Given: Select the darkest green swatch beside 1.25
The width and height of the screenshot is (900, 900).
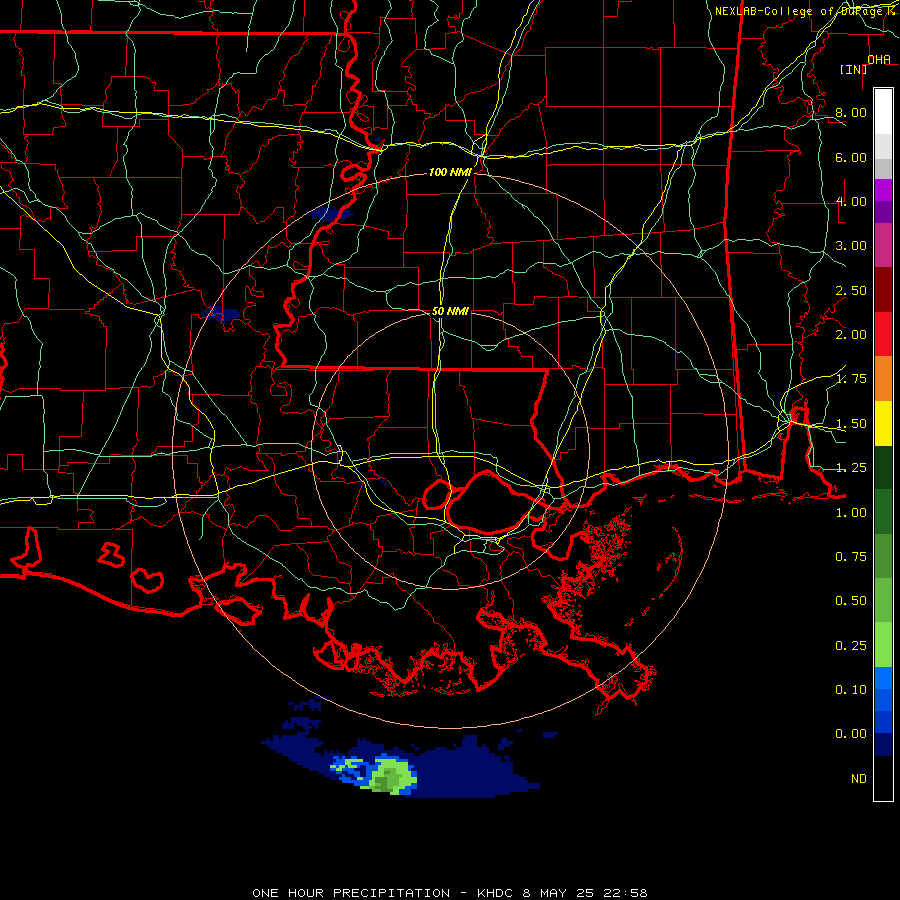Looking at the screenshot, I should (x=883, y=468).
